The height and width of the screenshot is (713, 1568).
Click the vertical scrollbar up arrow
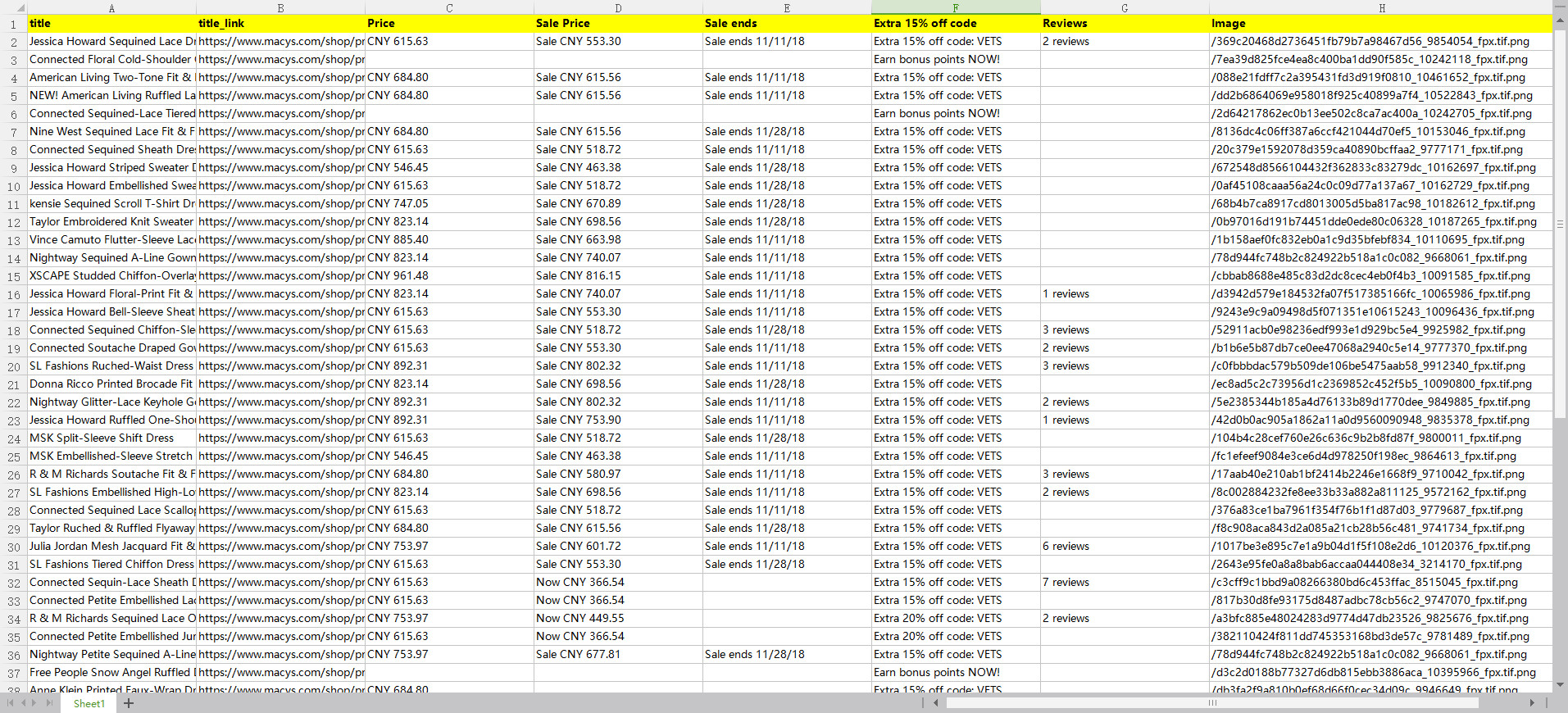pyautogui.click(x=1560, y=20)
